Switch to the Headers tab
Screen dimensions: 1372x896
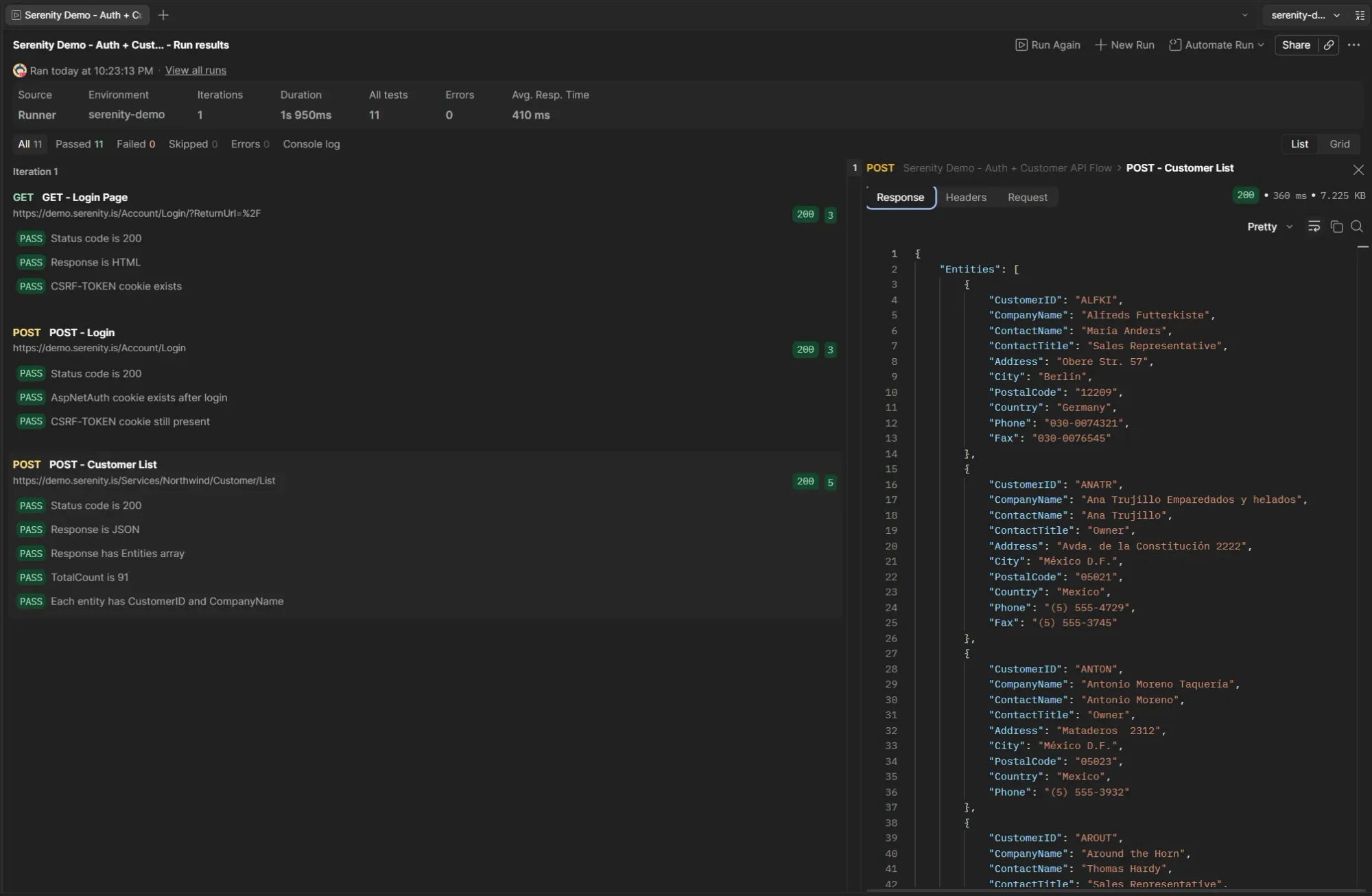click(x=966, y=197)
